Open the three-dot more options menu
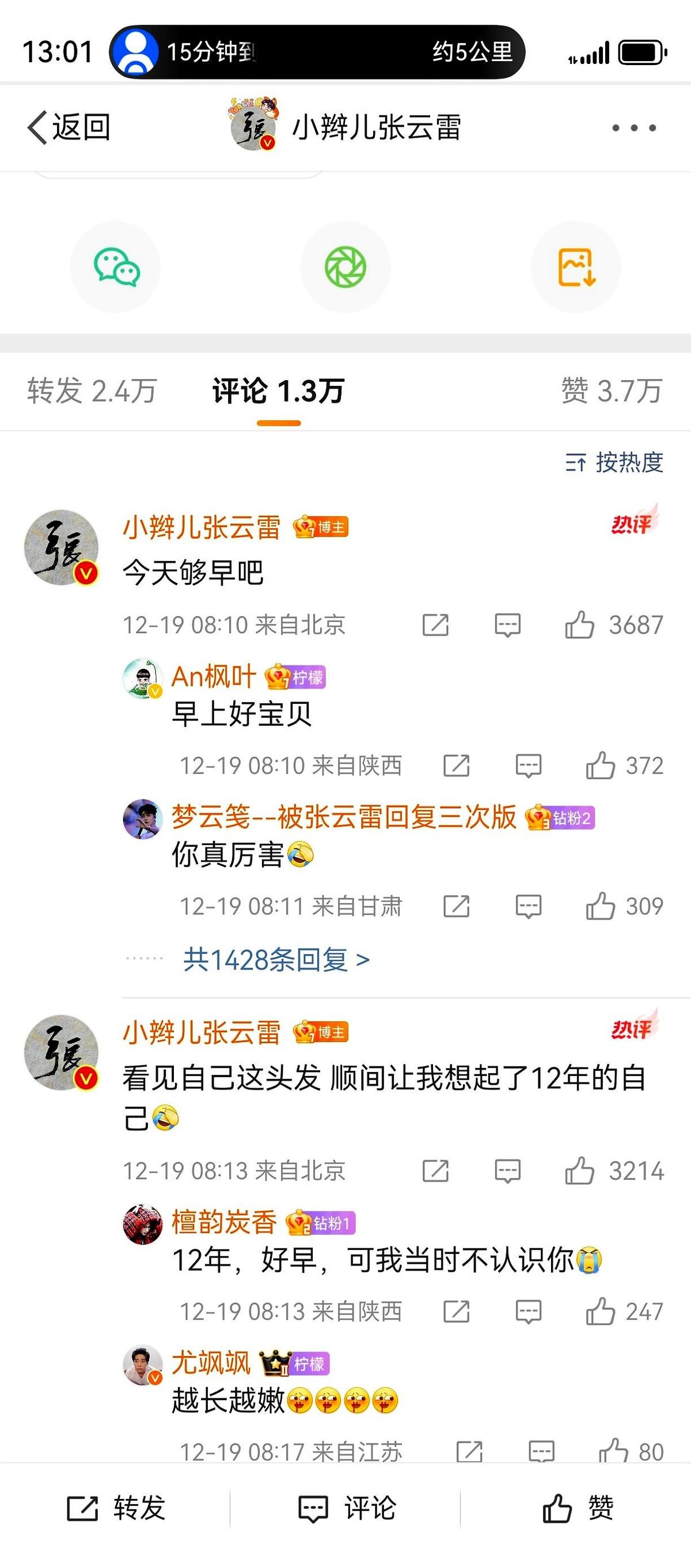This screenshot has height=1568, width=691. (x=634, y=128)
